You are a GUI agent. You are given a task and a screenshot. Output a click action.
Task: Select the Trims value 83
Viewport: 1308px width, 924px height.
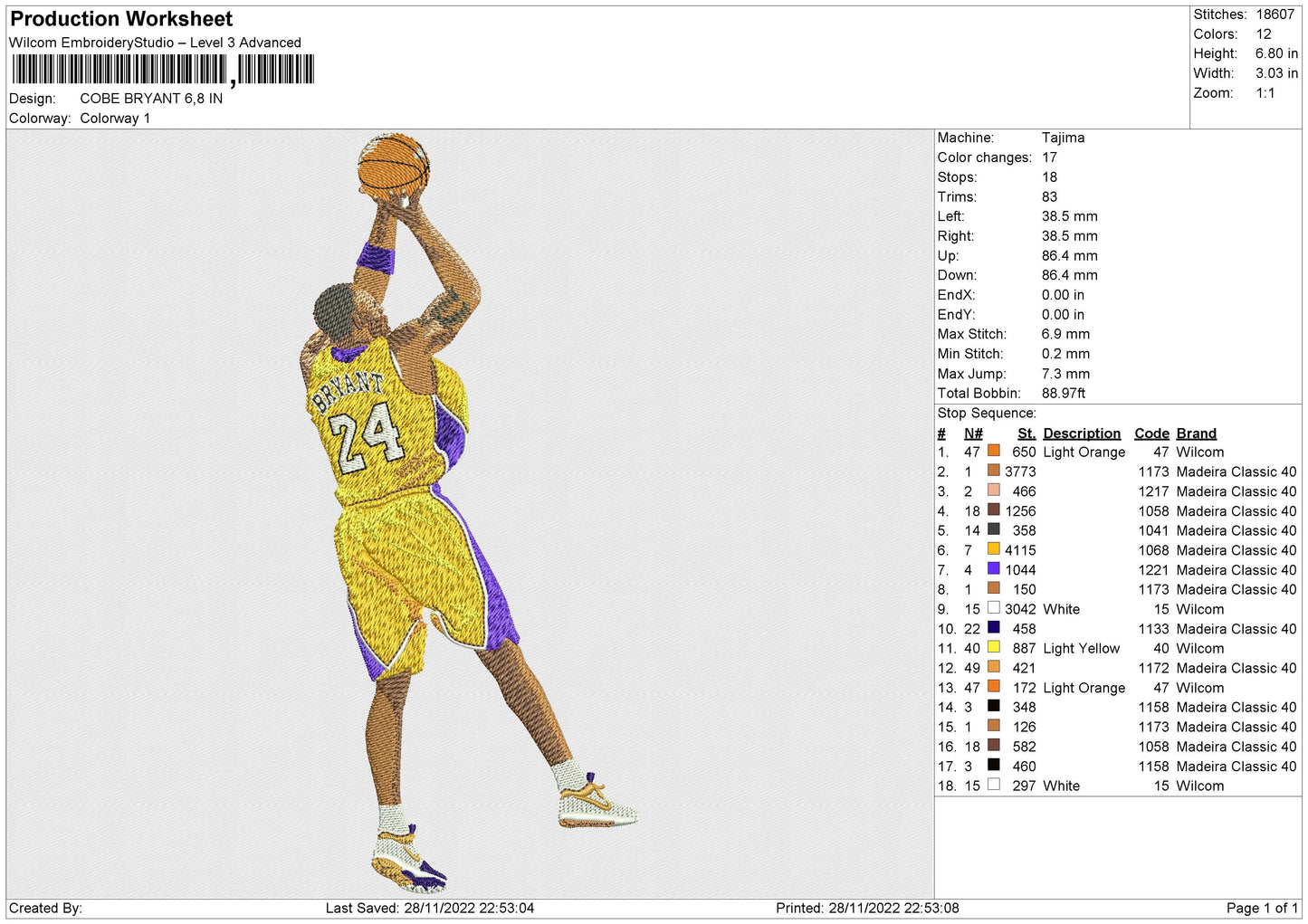click(1049, 196)
